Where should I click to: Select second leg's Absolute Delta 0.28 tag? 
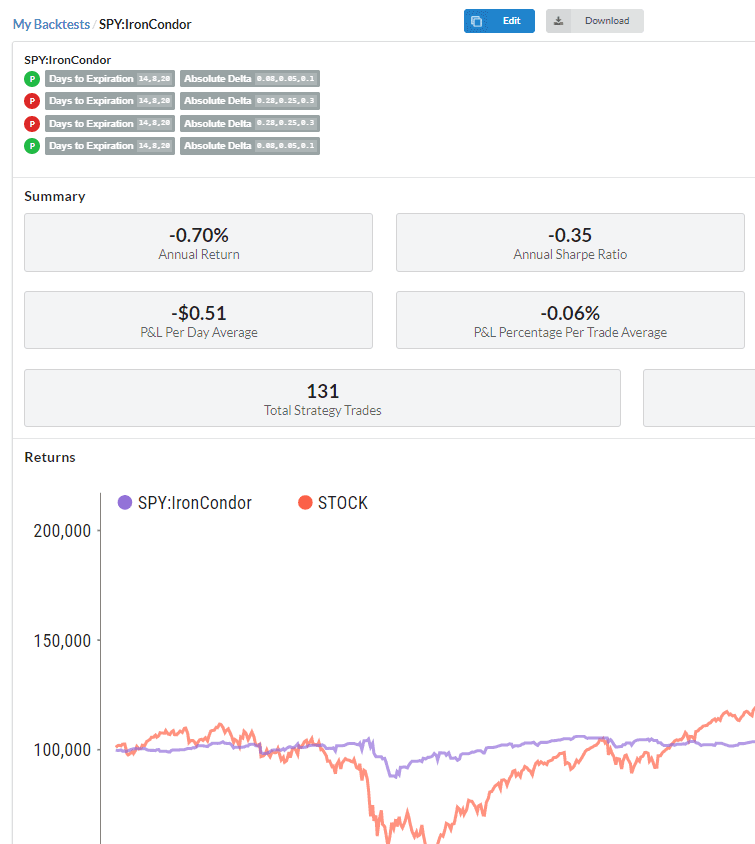pyautogui.click(x=250, y=101)
